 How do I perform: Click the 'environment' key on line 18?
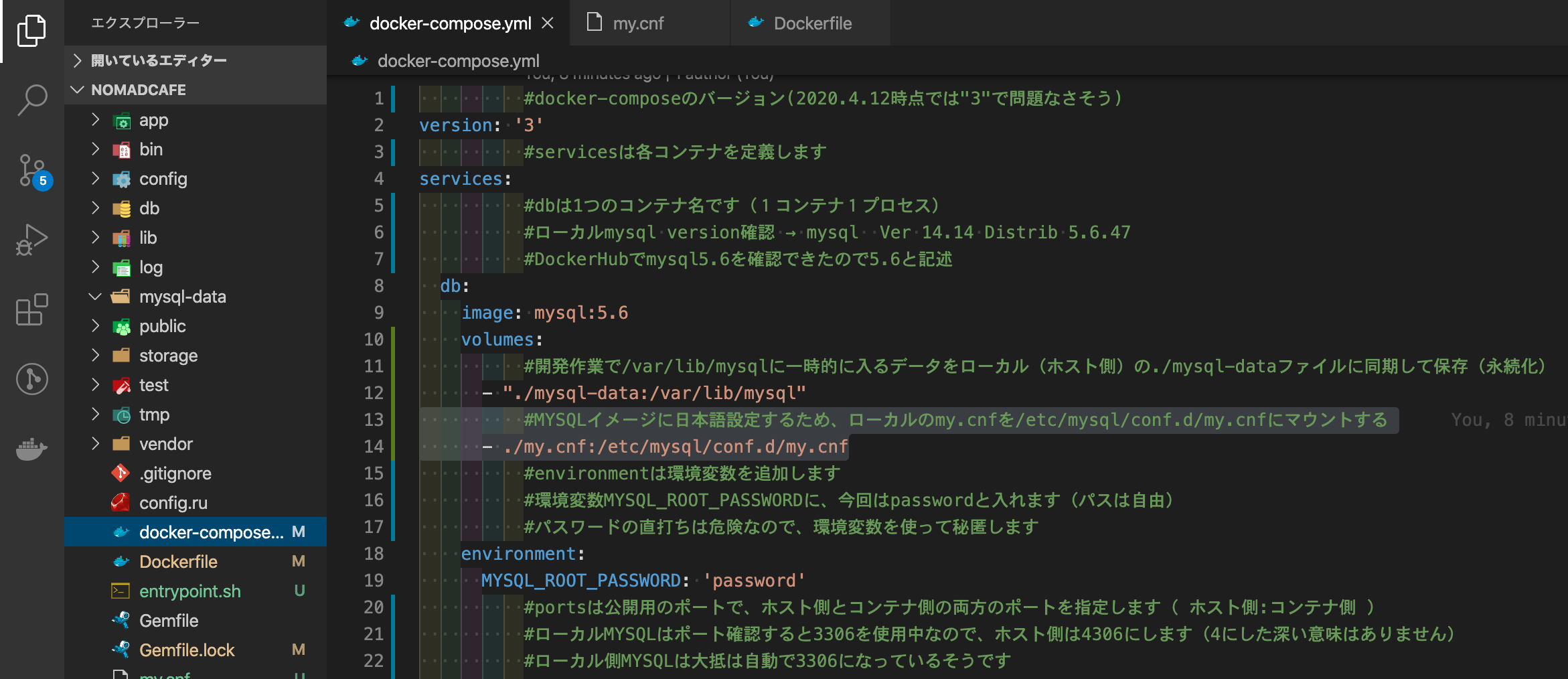click(519, 554)
